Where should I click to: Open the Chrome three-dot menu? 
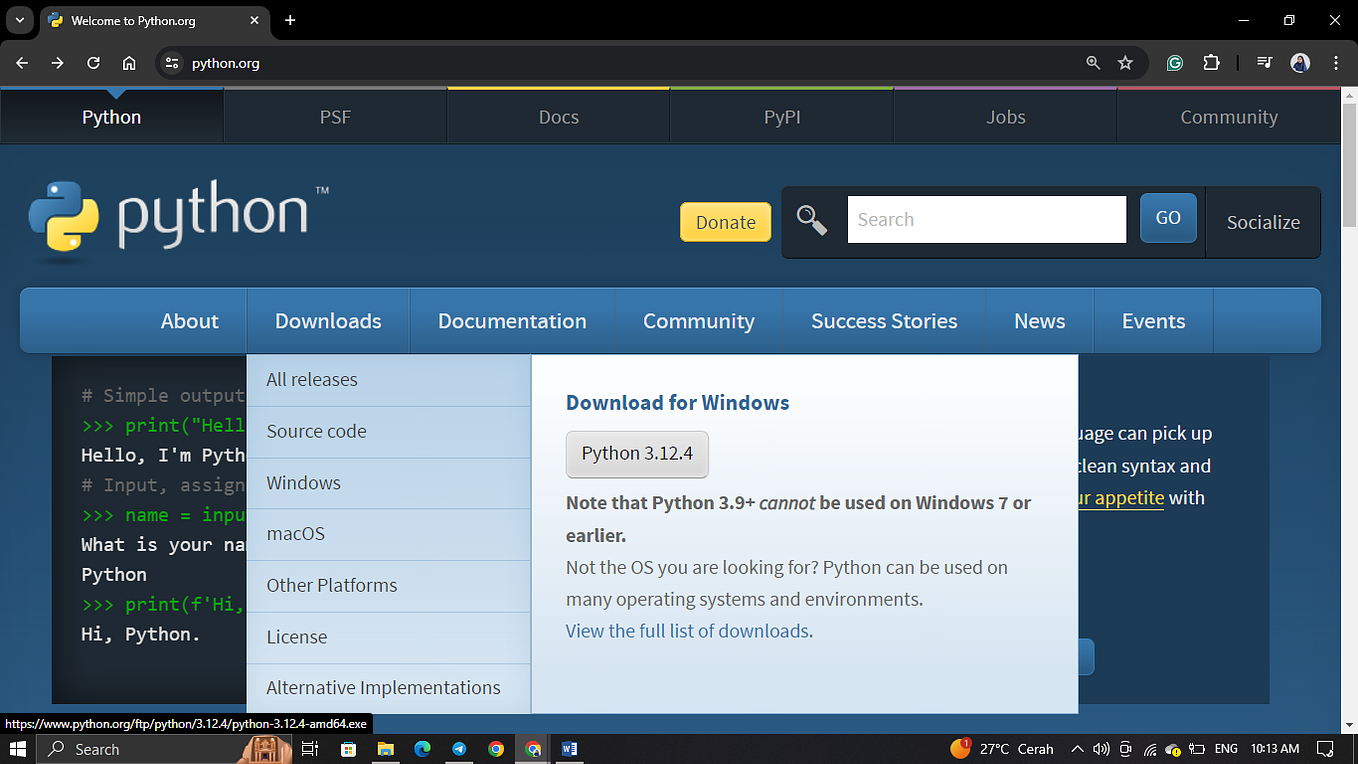tap(1337, 62)
